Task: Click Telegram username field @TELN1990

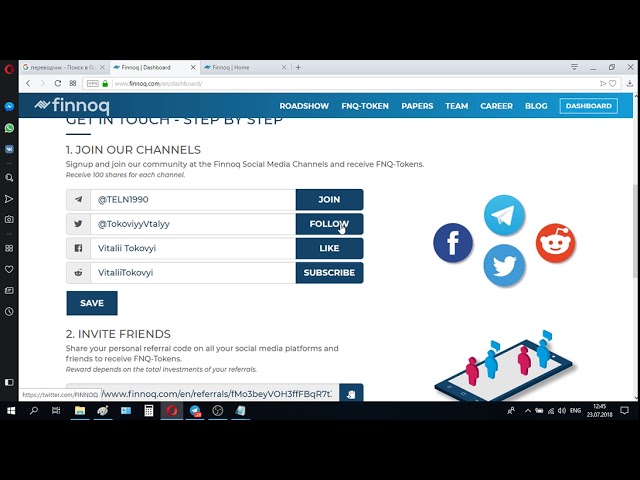Action: click(x=193, y=200)
